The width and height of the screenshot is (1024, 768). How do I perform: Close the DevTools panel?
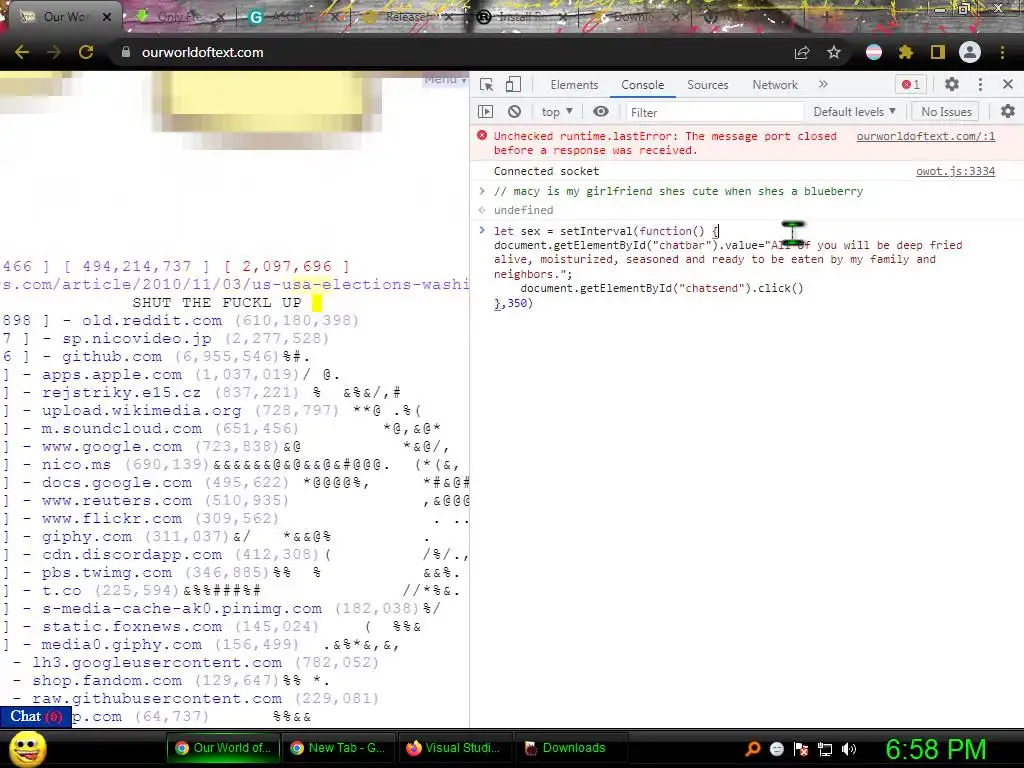coord(1008,84)
